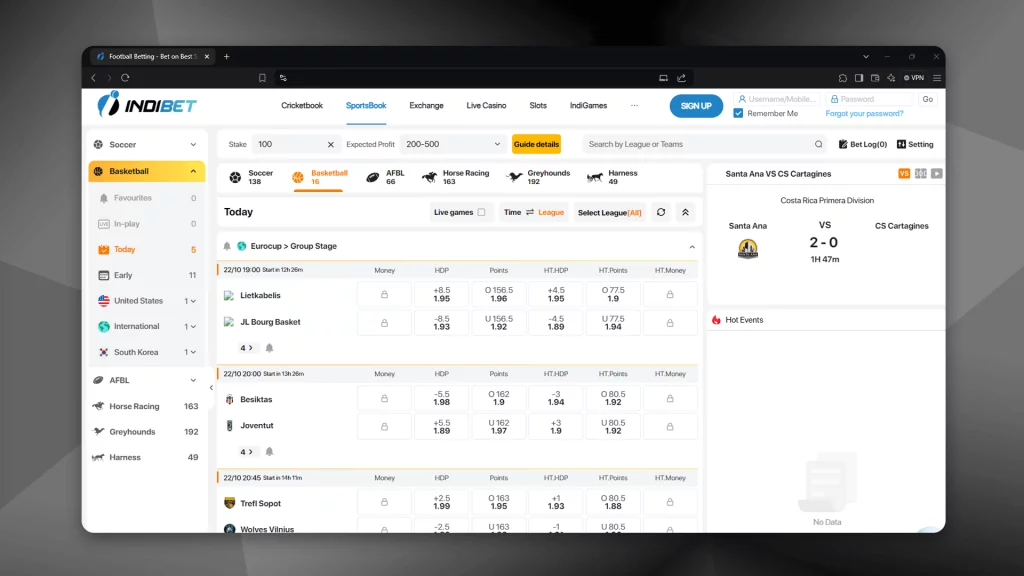The height and width of the screenshot is (576, 1024).
Task: Open the Slots menu
Action: point(538,106)
